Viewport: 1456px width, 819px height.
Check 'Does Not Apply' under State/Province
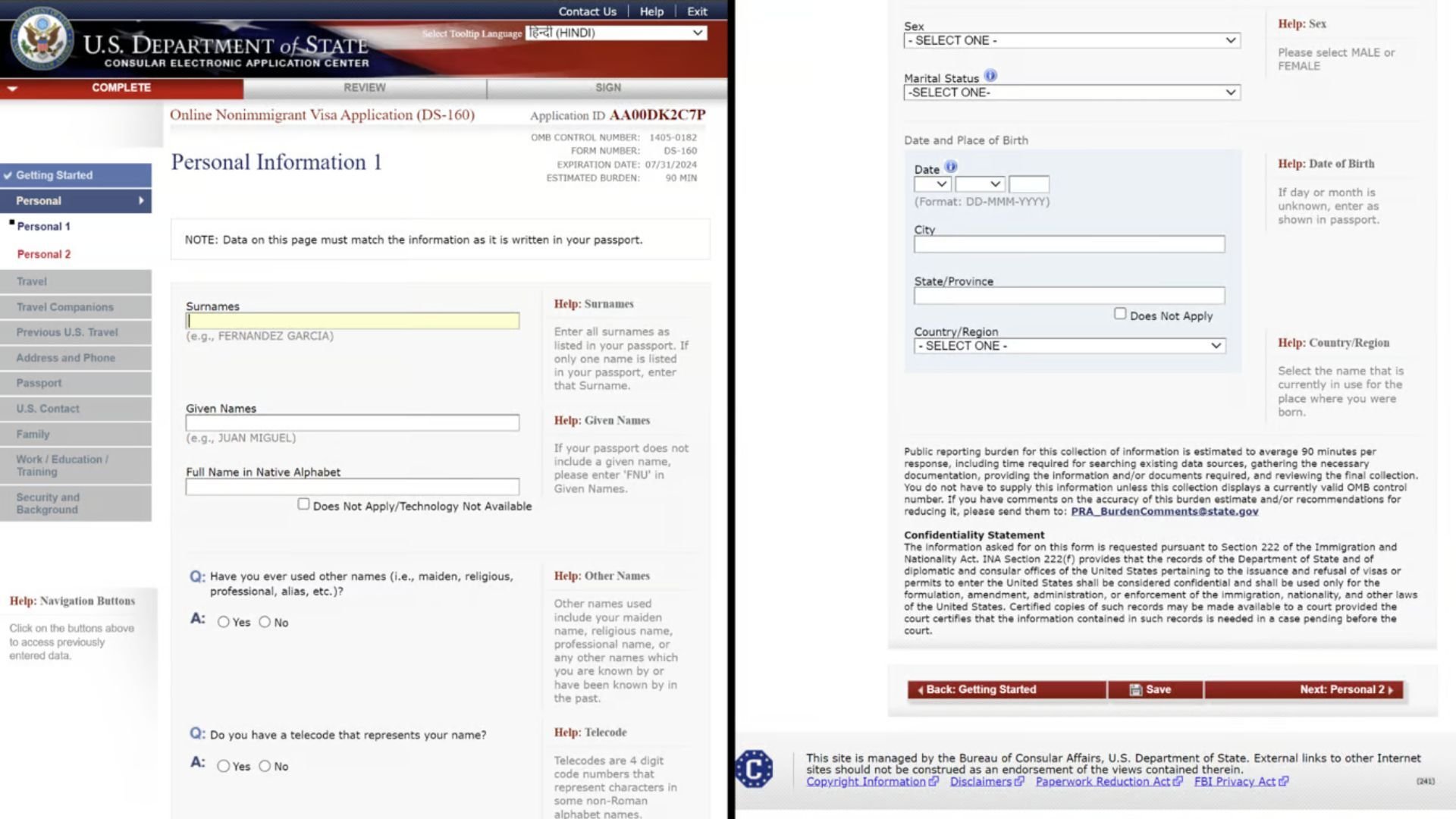click(x=1119, y=312)
